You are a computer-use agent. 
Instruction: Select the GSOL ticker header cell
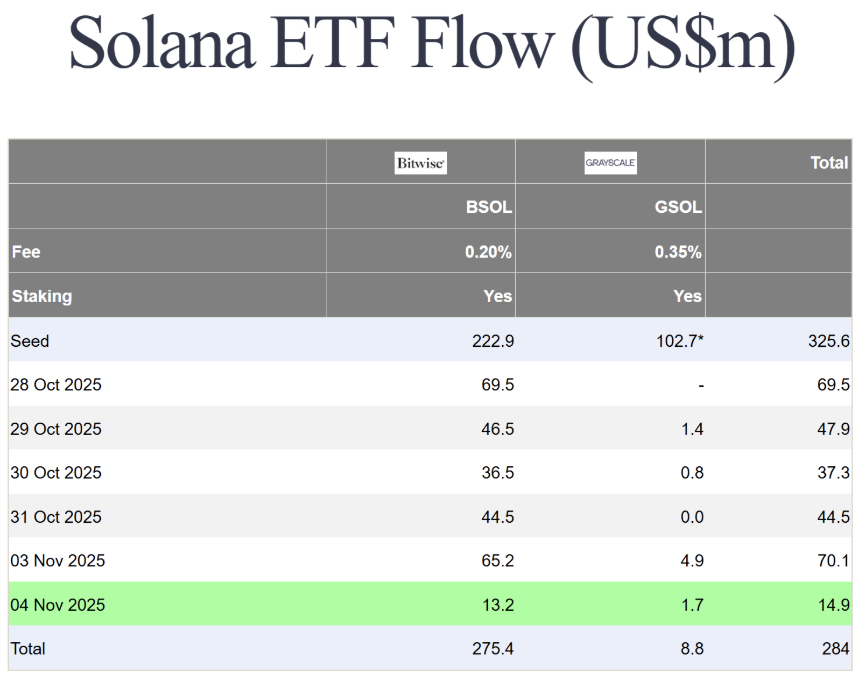click(x=679, y=208)
